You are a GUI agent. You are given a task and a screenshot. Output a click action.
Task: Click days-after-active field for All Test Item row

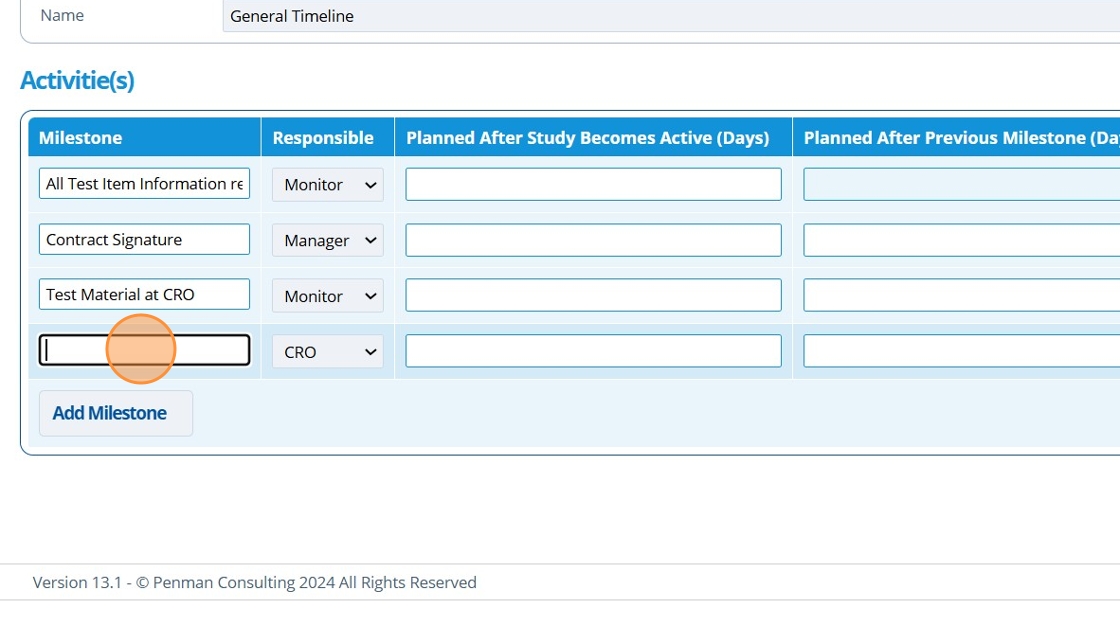point(593,184)
